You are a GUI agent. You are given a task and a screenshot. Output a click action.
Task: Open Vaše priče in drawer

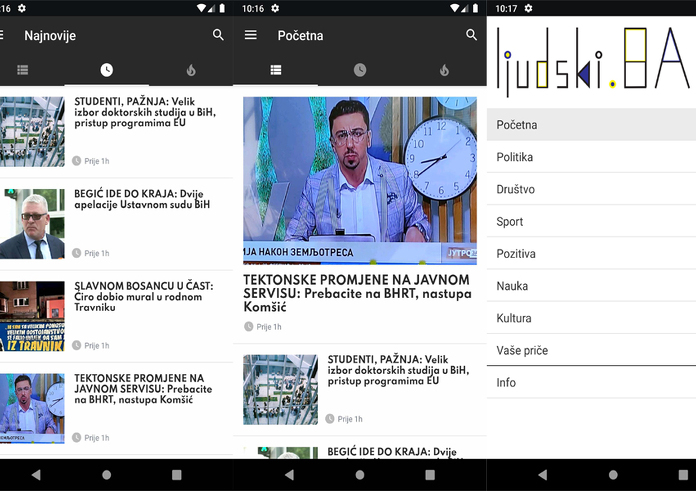591,350
